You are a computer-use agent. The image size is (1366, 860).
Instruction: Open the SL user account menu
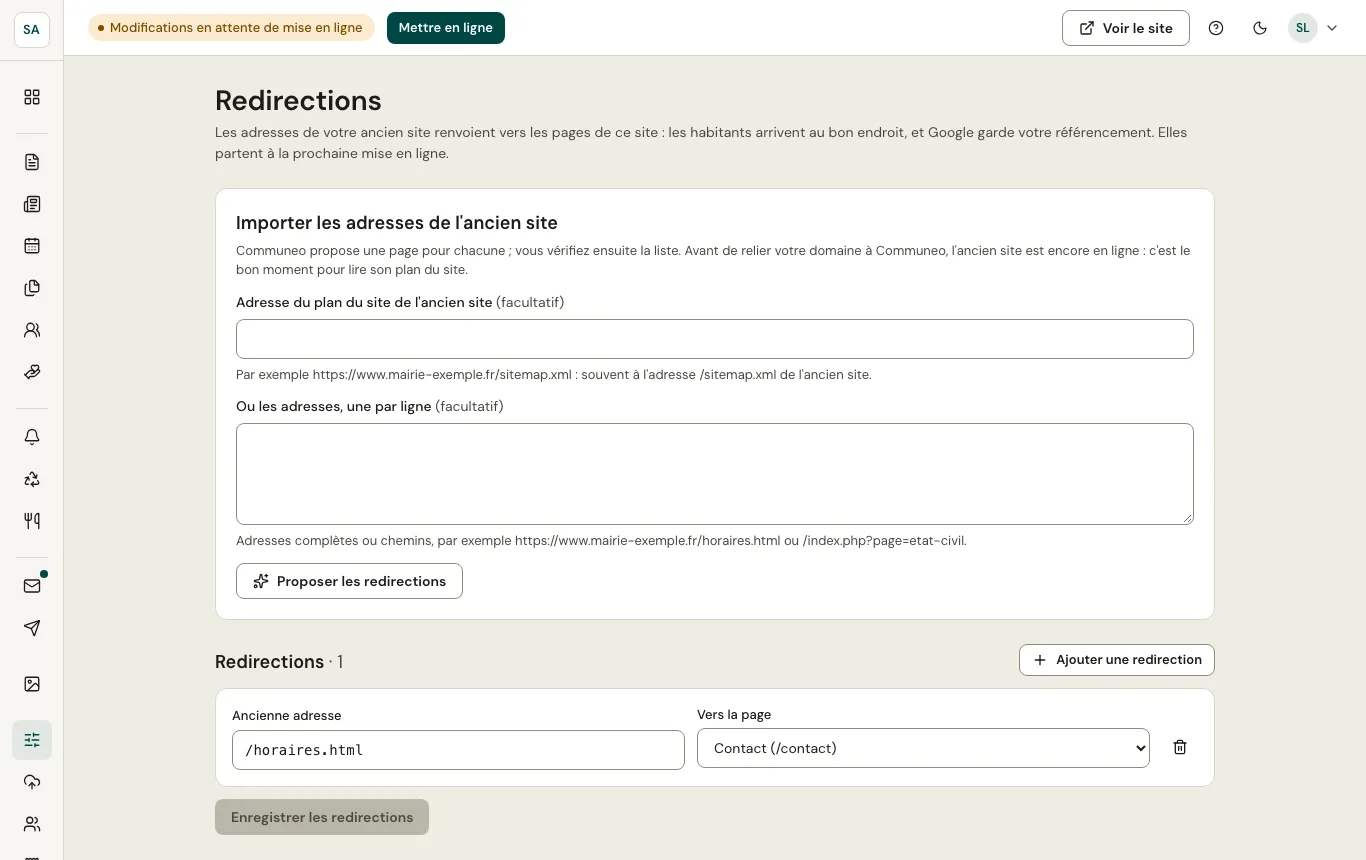1313,28
